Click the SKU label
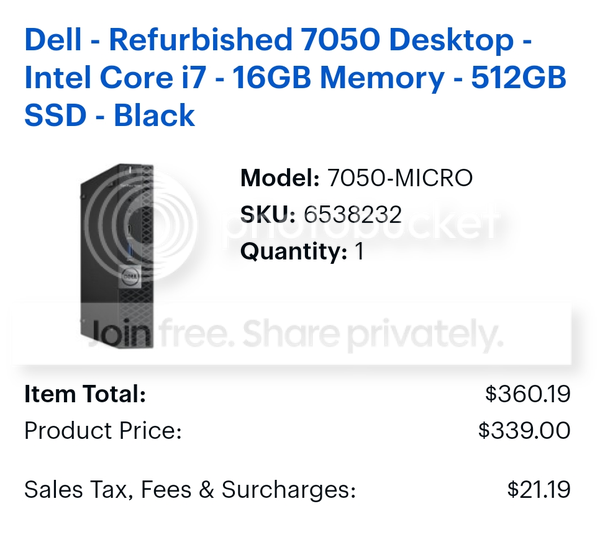This screenshot has width=600, height=550. [268, 214]
